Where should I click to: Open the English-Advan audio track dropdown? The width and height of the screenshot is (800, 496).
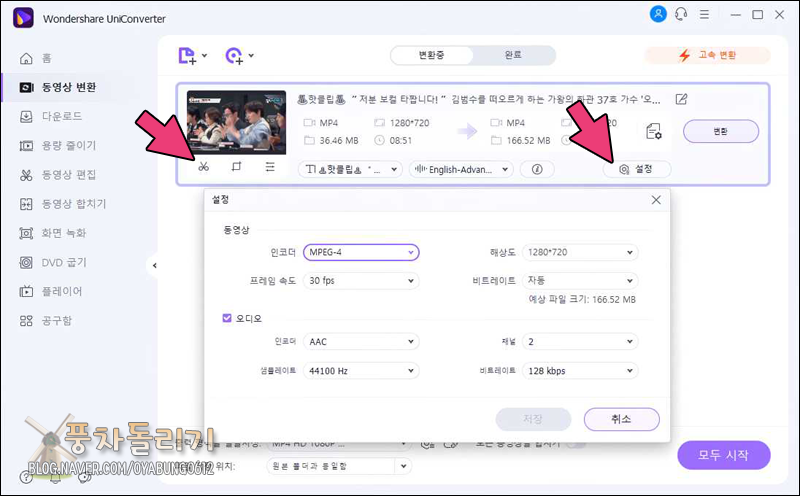point(461,169)
